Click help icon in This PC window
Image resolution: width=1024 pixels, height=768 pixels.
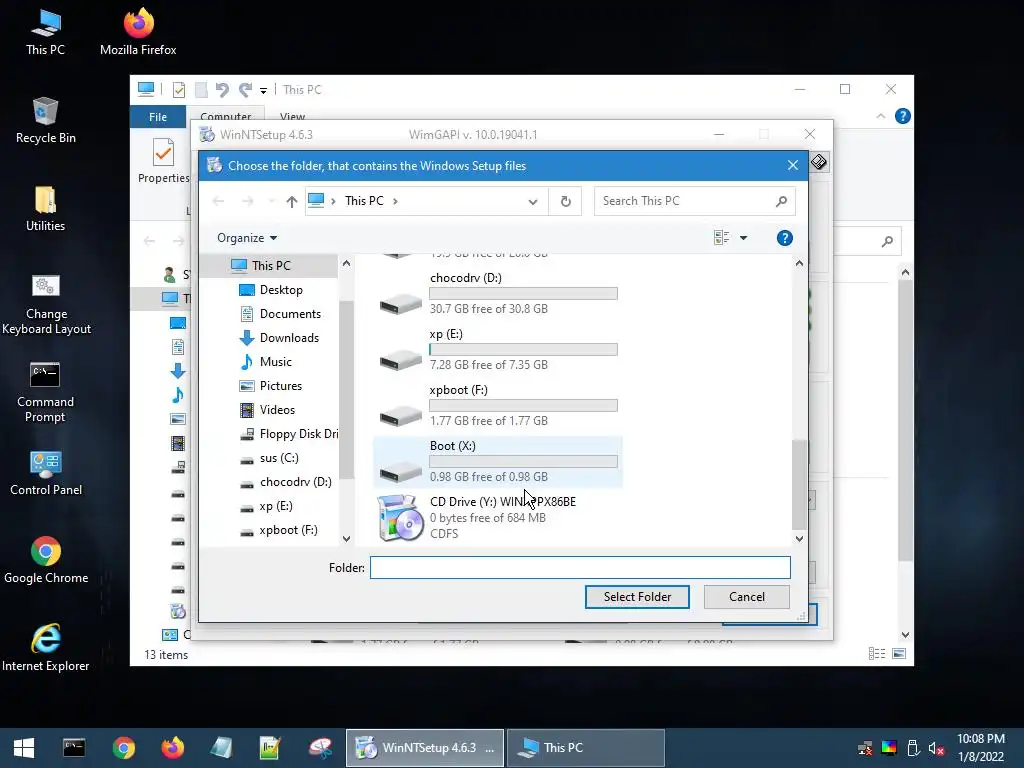[903, 116]
